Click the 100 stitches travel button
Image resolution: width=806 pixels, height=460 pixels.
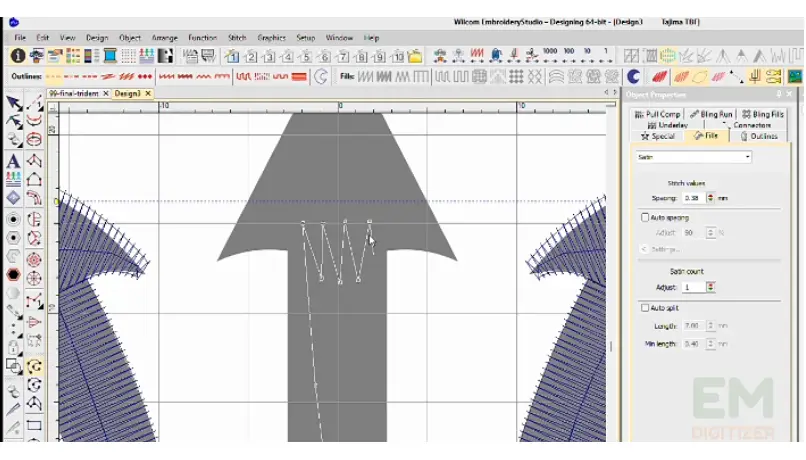click(x=569, y=55)
